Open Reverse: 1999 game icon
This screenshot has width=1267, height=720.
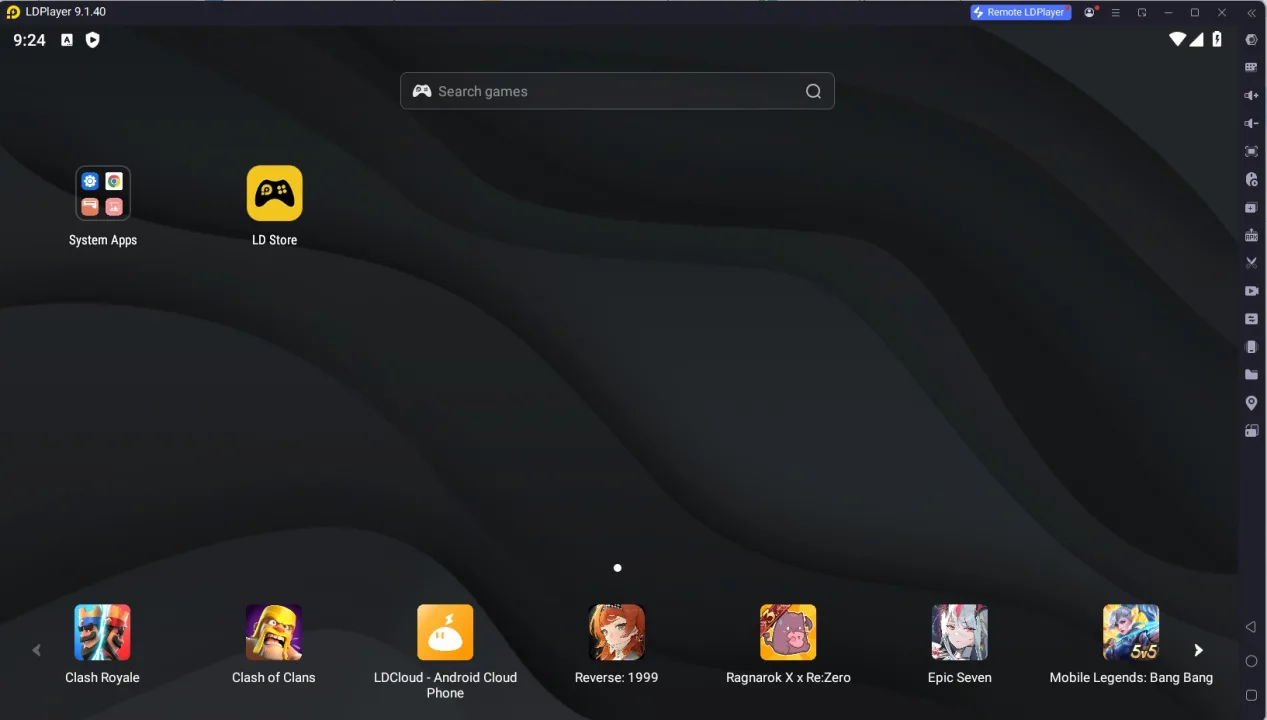[617, 632]
